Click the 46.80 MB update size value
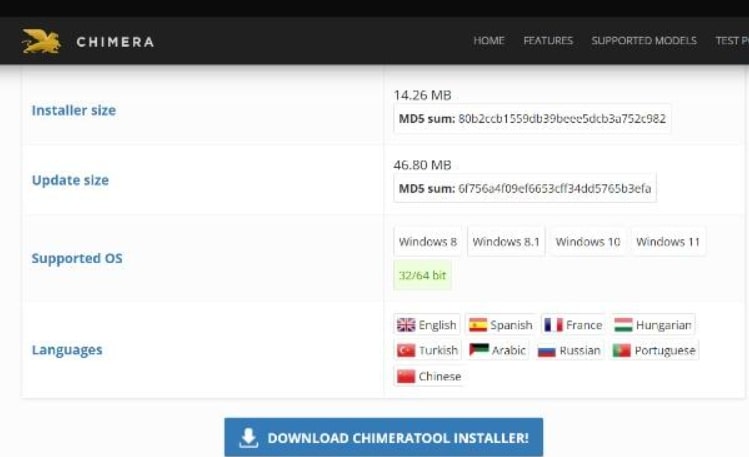This screenshot has width=749, height=457. (x=422, y=165)
